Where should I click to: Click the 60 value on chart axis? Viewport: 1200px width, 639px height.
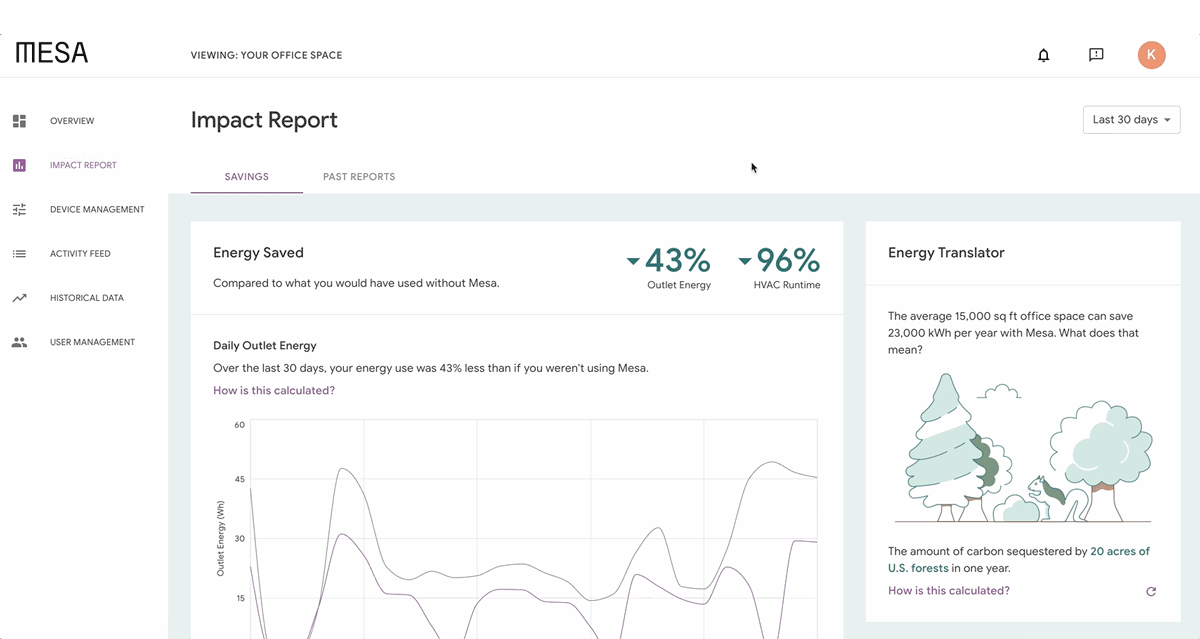[240, 425]
